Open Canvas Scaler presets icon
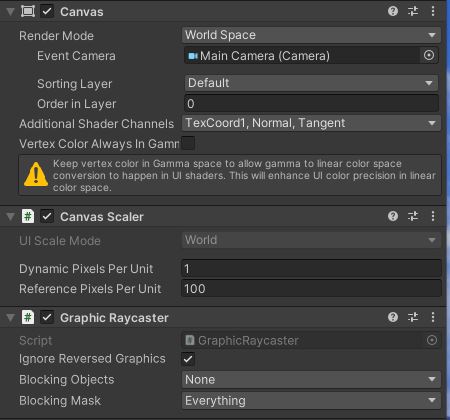The width and height of the screenshot is (450, 420). tap(413, 216)
